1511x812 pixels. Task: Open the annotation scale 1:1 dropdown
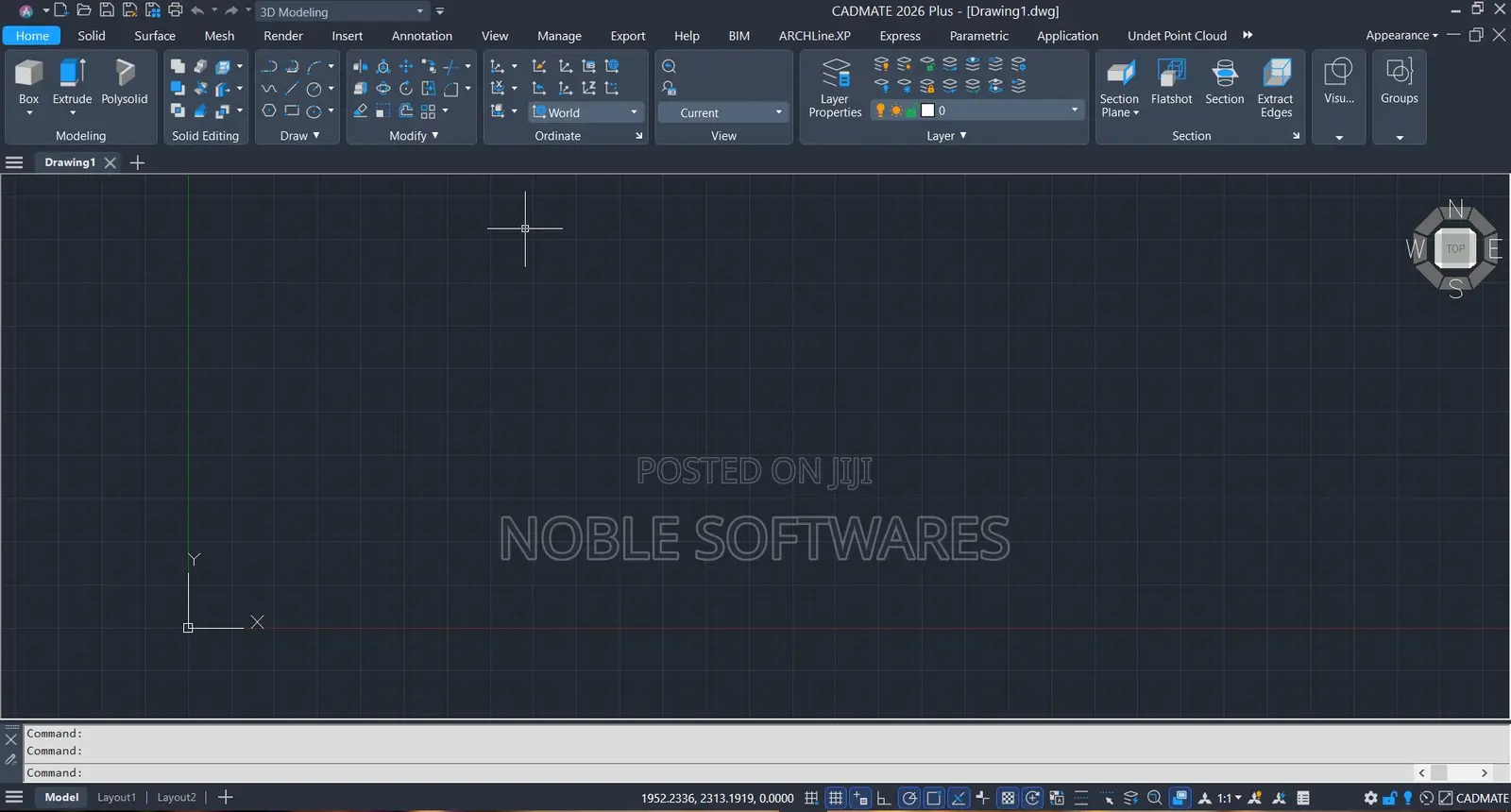point(1230,798)
